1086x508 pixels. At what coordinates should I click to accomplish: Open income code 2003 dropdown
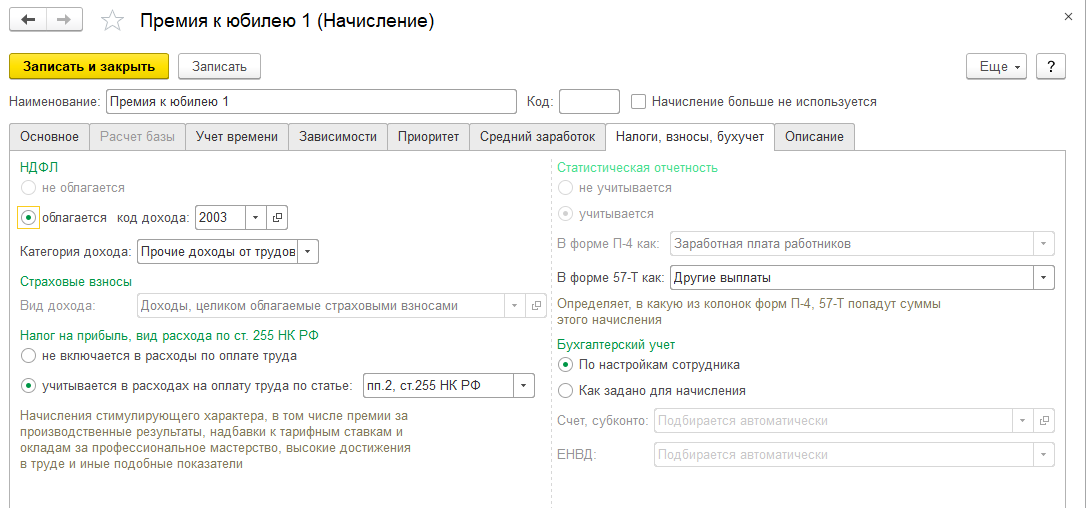click(x=255, y=217)
